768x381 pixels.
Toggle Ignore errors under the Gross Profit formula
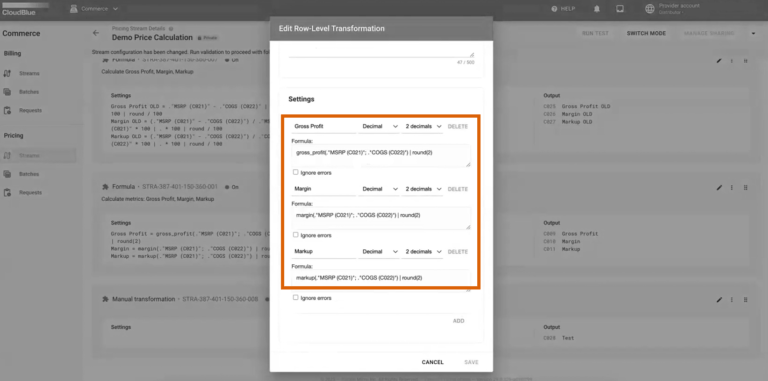(295, 172)
